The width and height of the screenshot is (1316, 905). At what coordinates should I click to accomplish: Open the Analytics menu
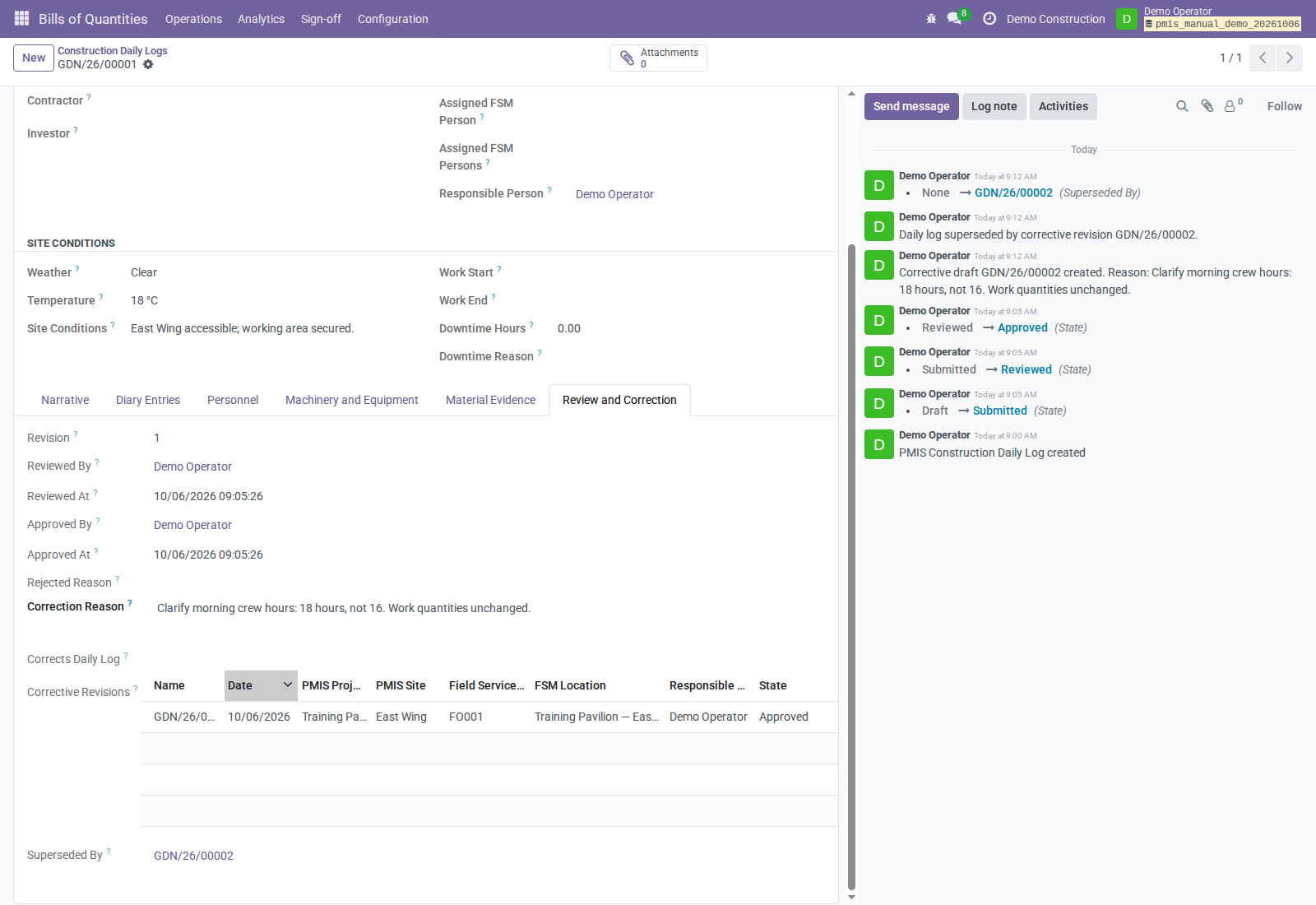[261, 18]
